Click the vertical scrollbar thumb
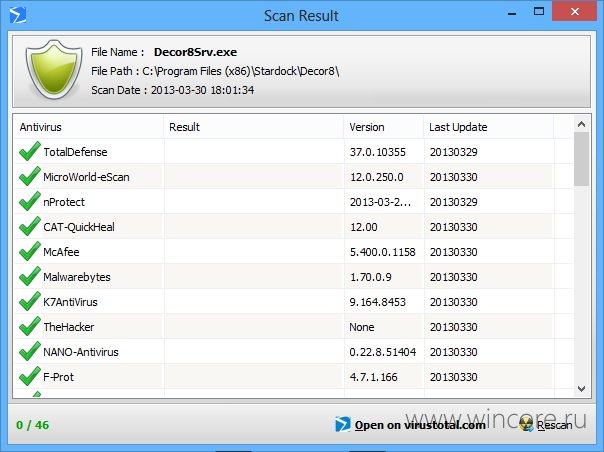Image resolution: width=604 pixels, height=452 pixels. pos(582,159)
